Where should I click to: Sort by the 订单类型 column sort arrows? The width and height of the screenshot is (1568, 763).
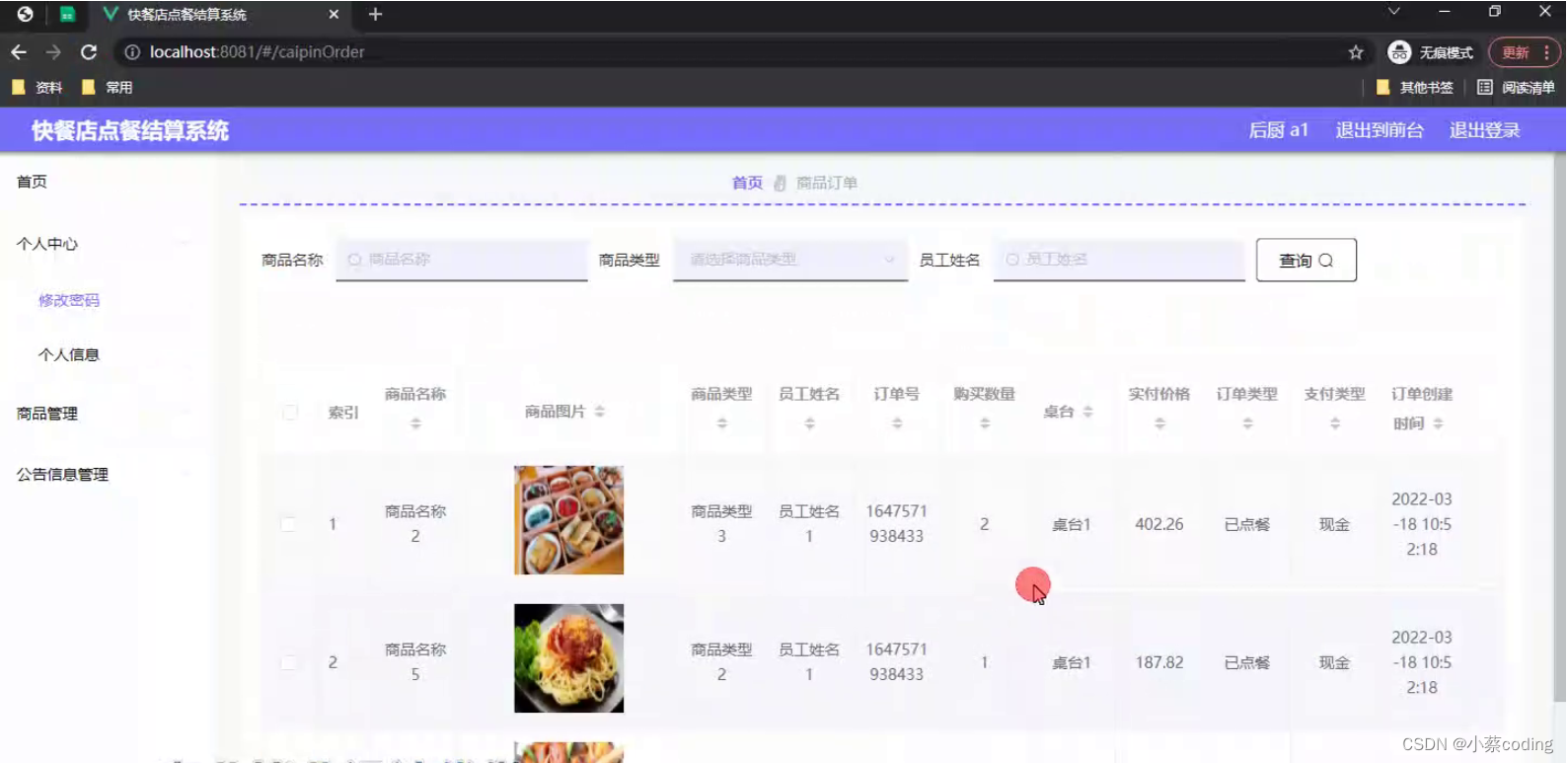[x=1247, y=423]
